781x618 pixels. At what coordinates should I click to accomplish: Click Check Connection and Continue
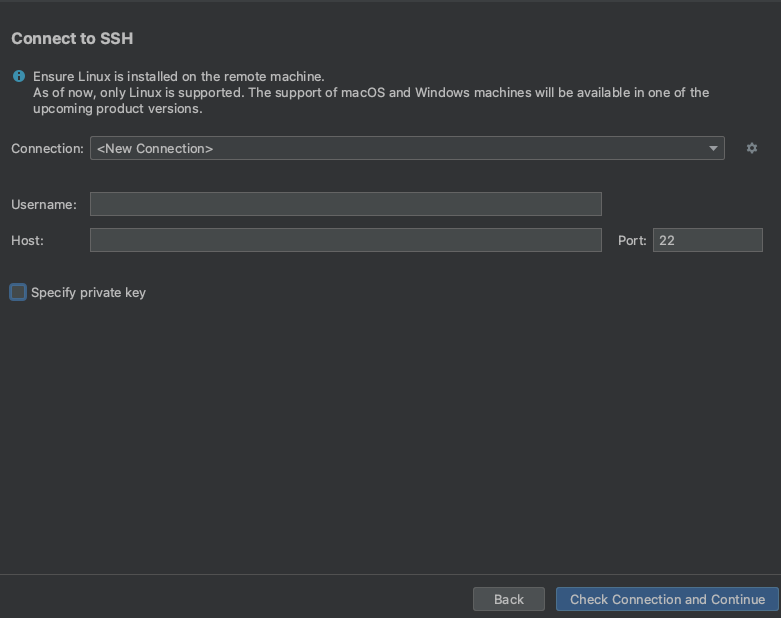coord(667,599)
